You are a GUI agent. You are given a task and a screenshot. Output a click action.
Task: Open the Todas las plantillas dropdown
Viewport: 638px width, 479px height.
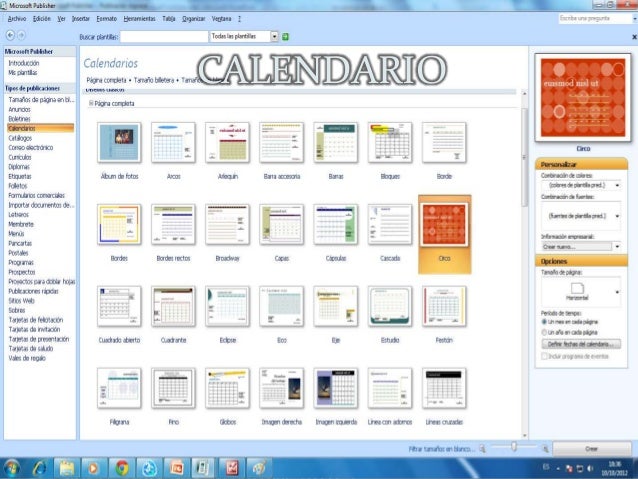point(275,37)
